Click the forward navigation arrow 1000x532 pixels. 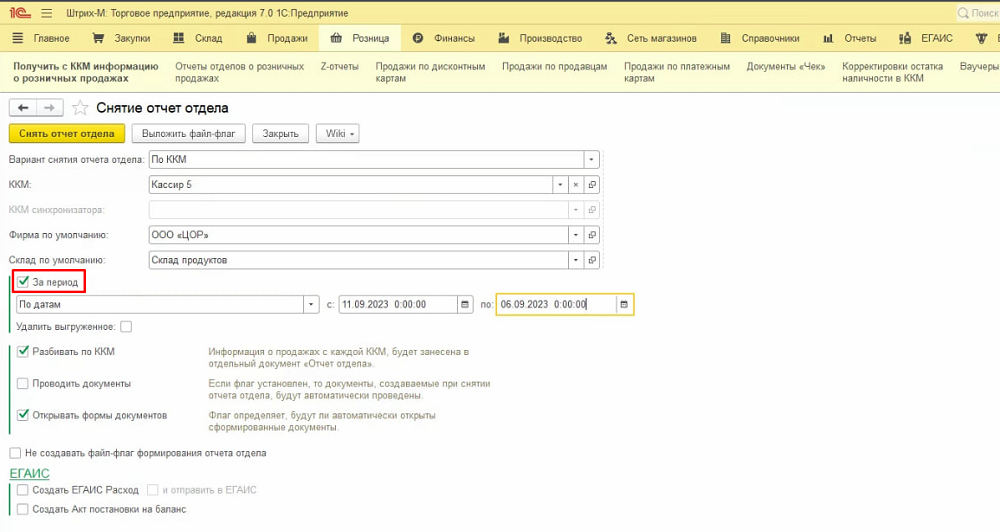[50, 108]
